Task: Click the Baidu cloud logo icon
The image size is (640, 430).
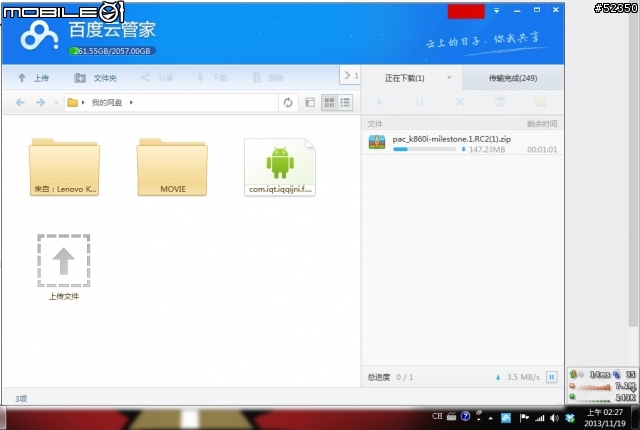Action: click(x=39, y=35)
